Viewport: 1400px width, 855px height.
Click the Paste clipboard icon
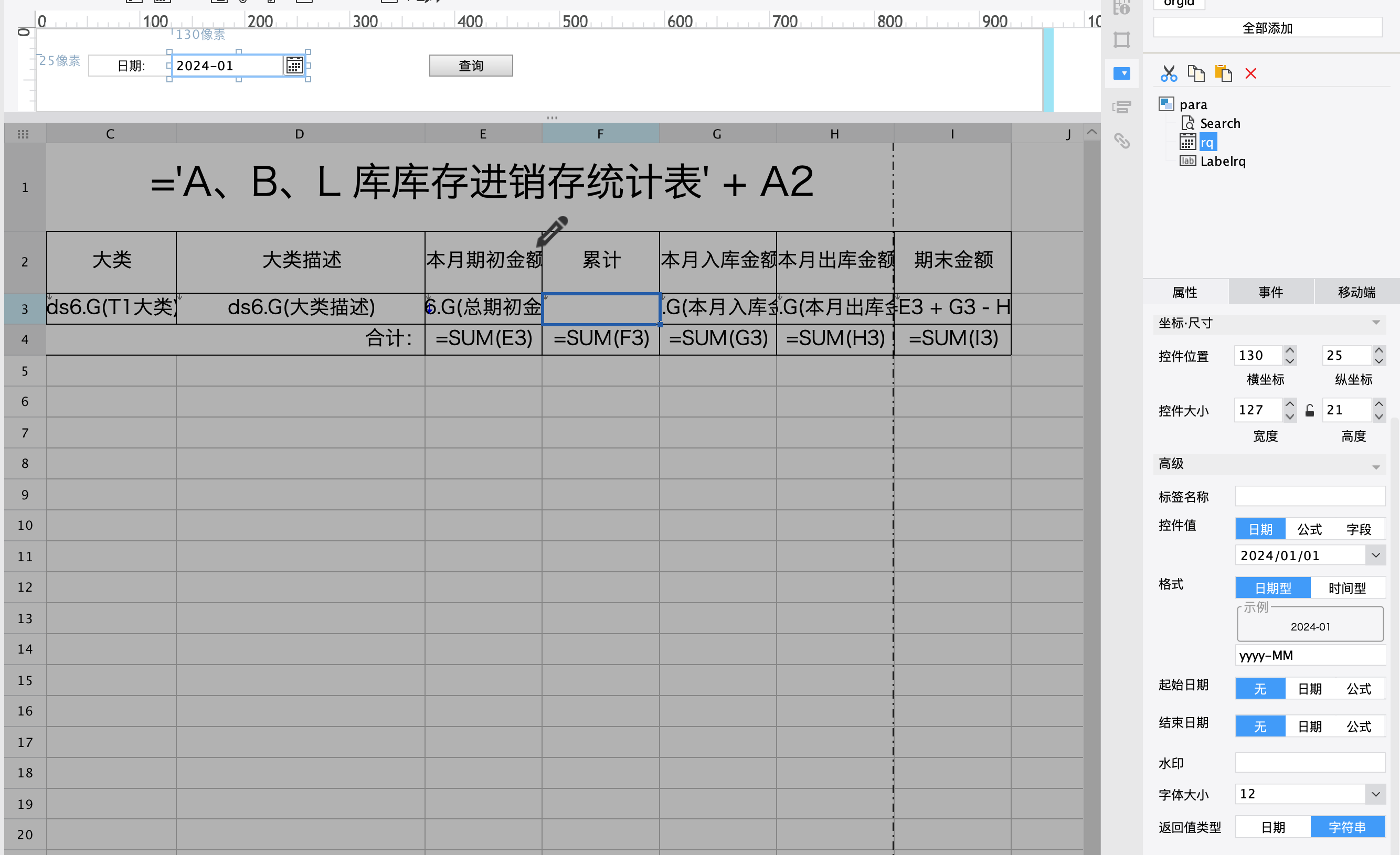click(1223, 74)
